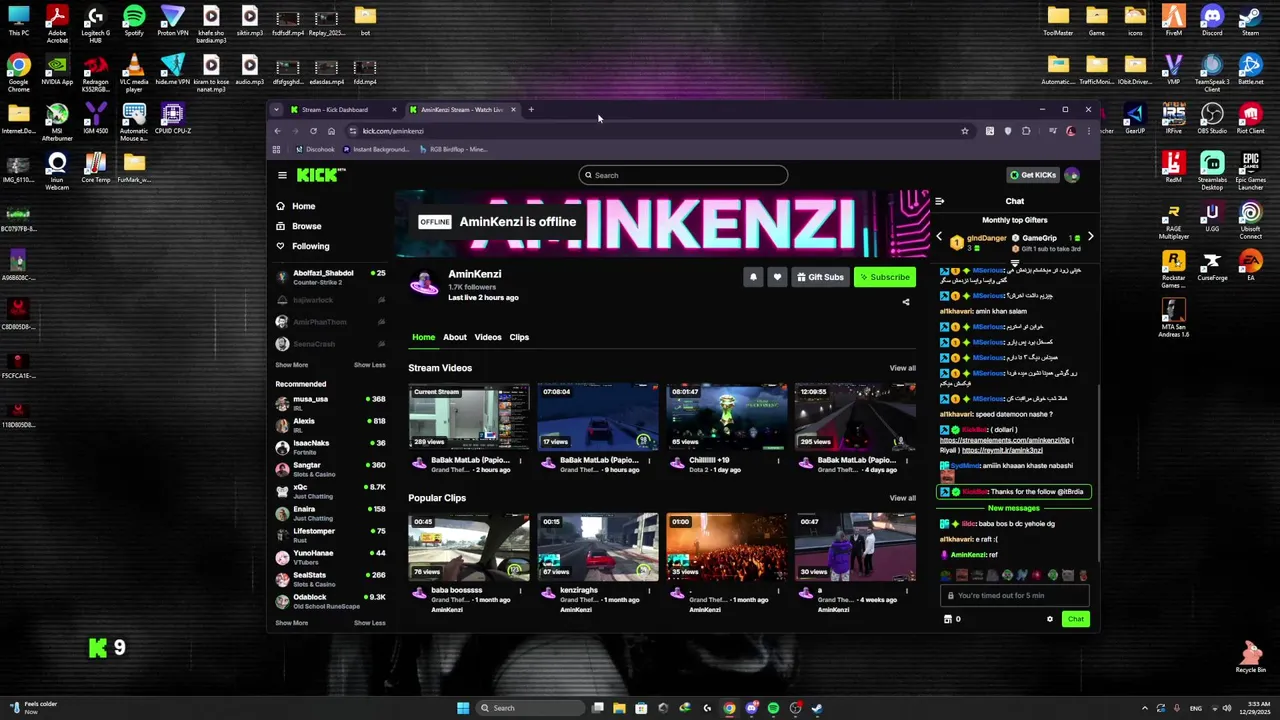Go to browser home page icon

[331, 131]
